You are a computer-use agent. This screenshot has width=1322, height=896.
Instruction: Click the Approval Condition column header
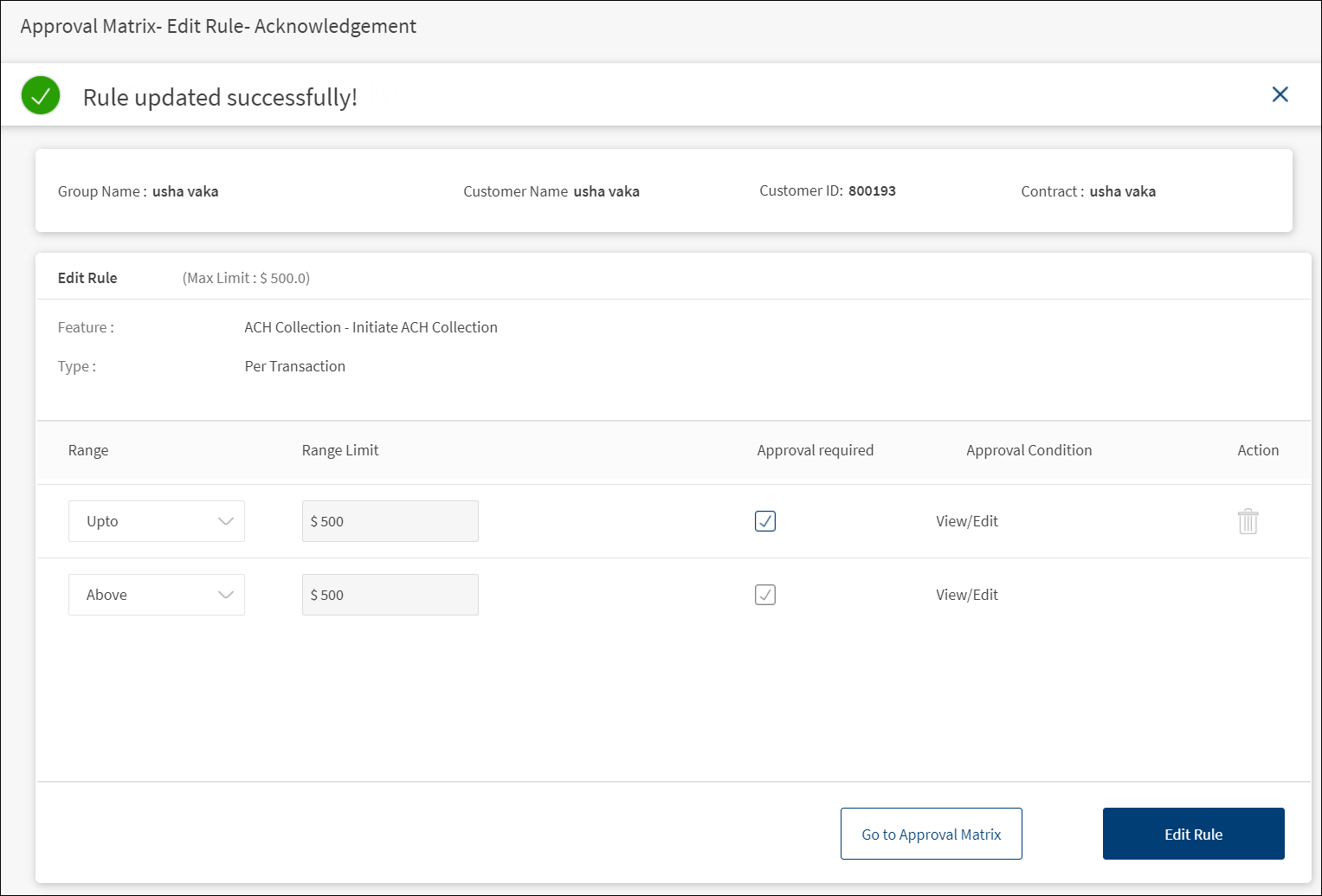click(x=1029, y=450)
